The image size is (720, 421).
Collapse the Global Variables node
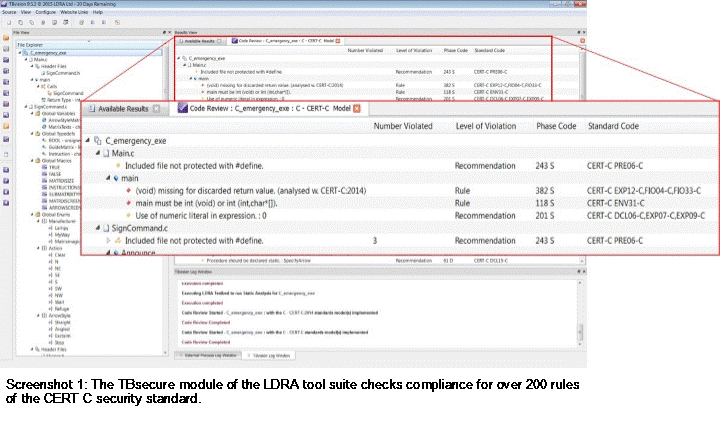point(32,113)
